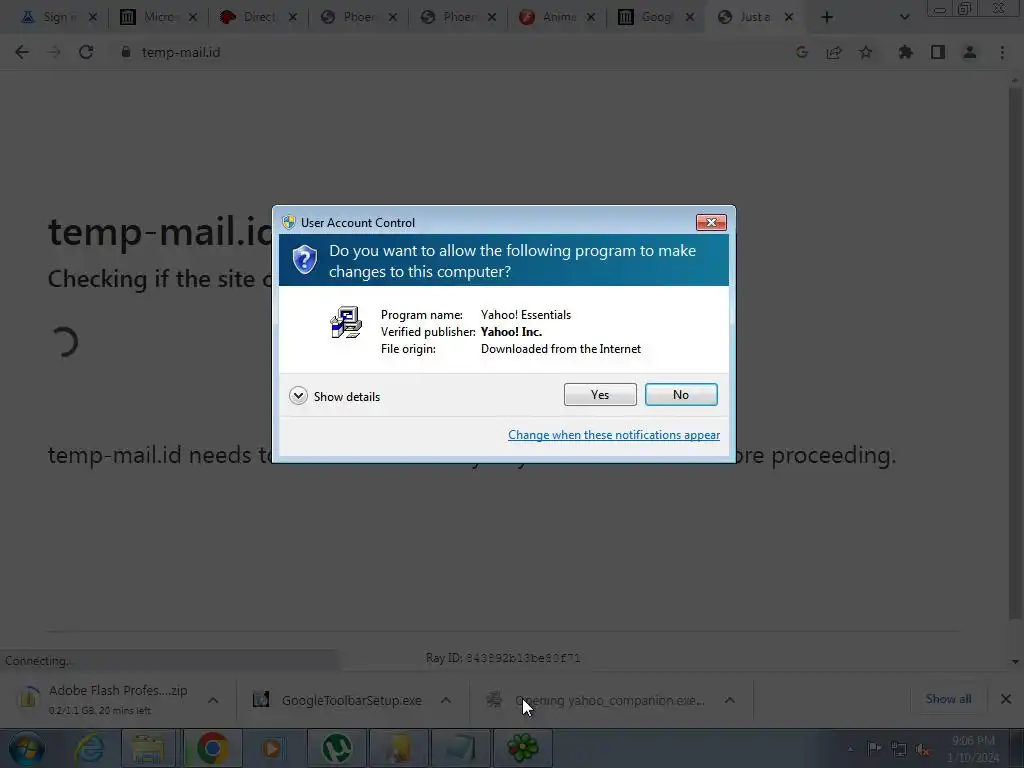This screenshot has height=768, width=1024.
Task: Click the scroll down arrow of page scrollbar
Action: (1015, 662)
